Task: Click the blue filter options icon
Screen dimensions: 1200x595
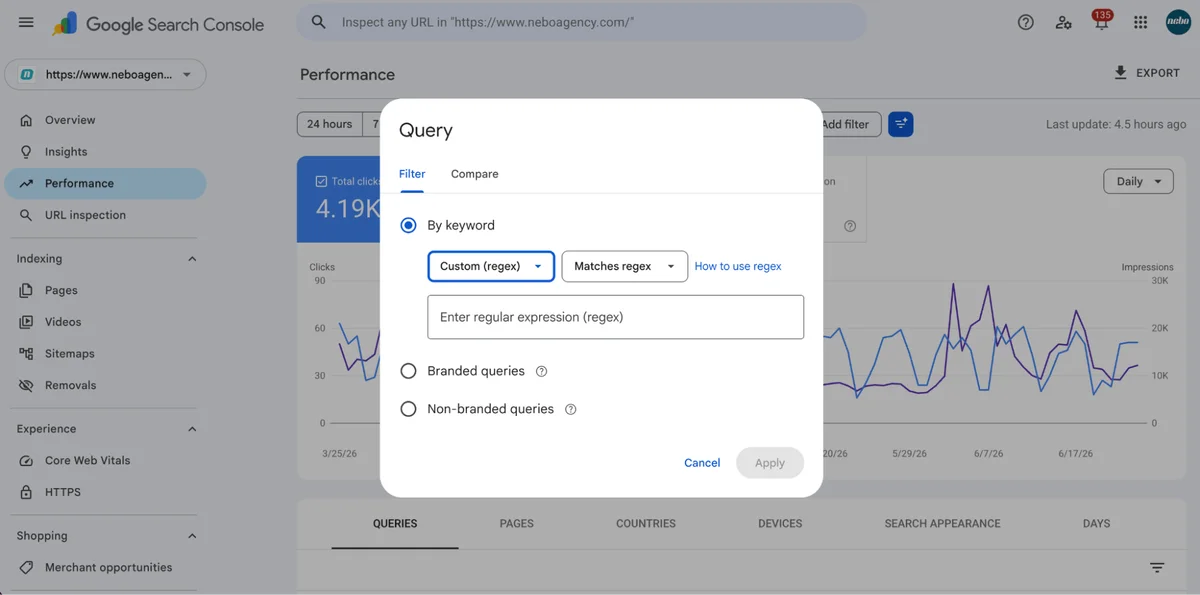Action: [900, 124]
